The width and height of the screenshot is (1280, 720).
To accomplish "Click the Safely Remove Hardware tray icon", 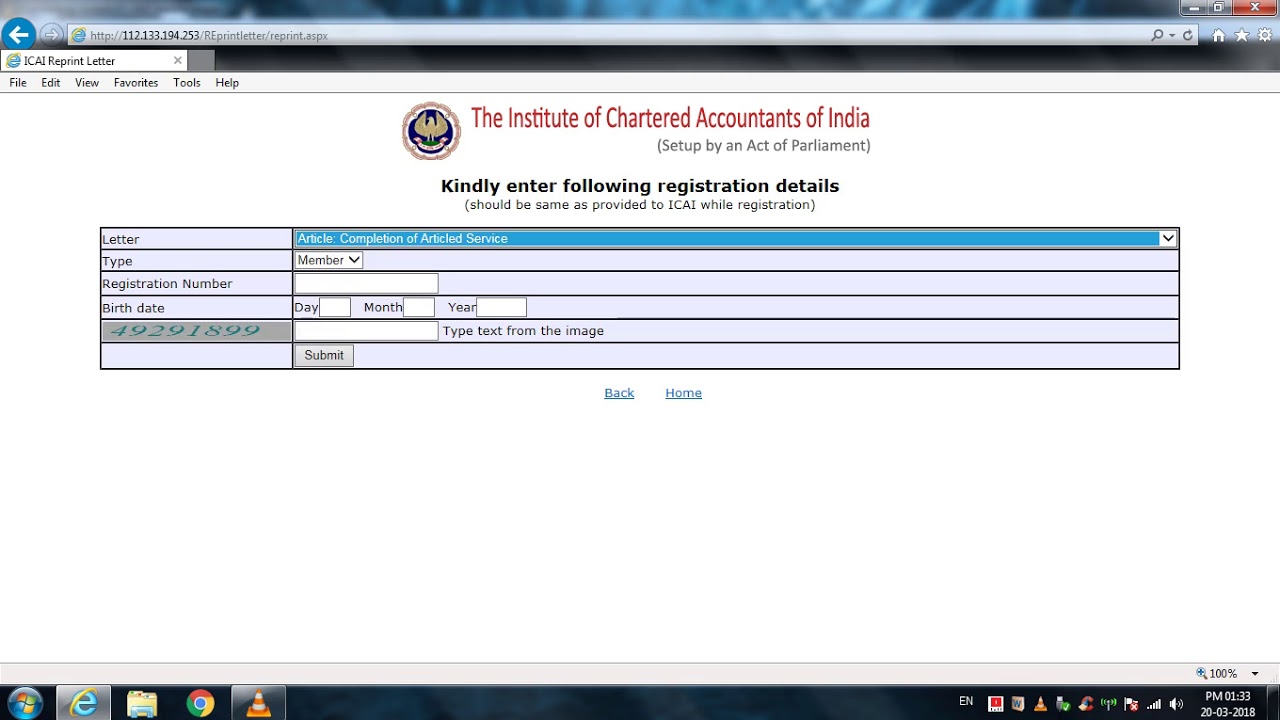I will click(1063, 704).
